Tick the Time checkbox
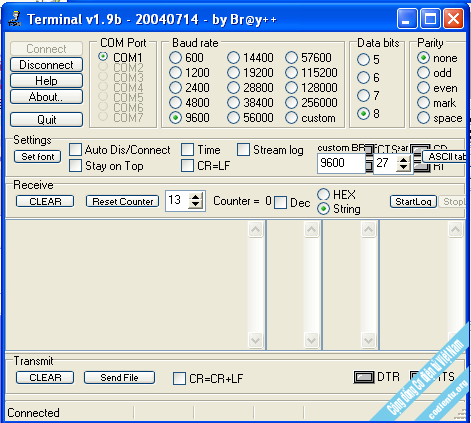The image size is (471, 423). click(x=187, y=150)
